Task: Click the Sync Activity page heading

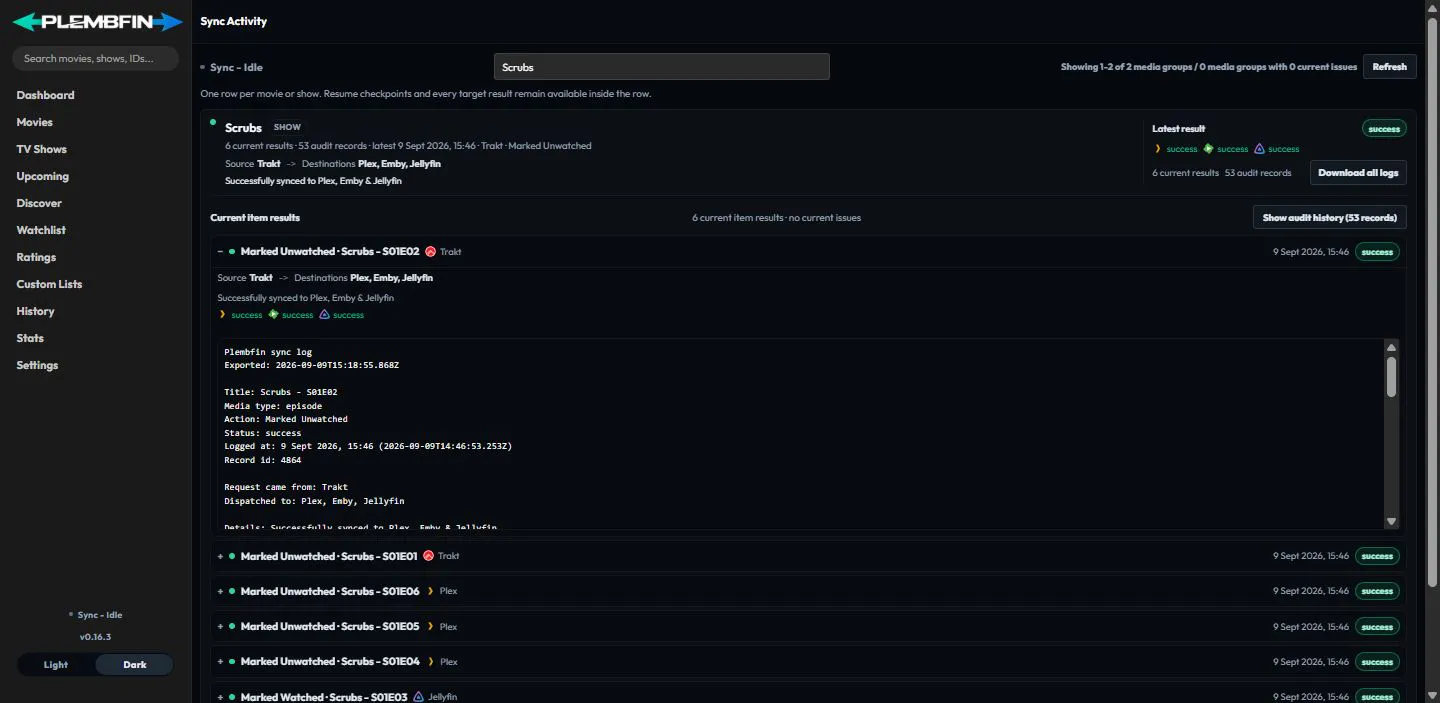Action: 234,21
